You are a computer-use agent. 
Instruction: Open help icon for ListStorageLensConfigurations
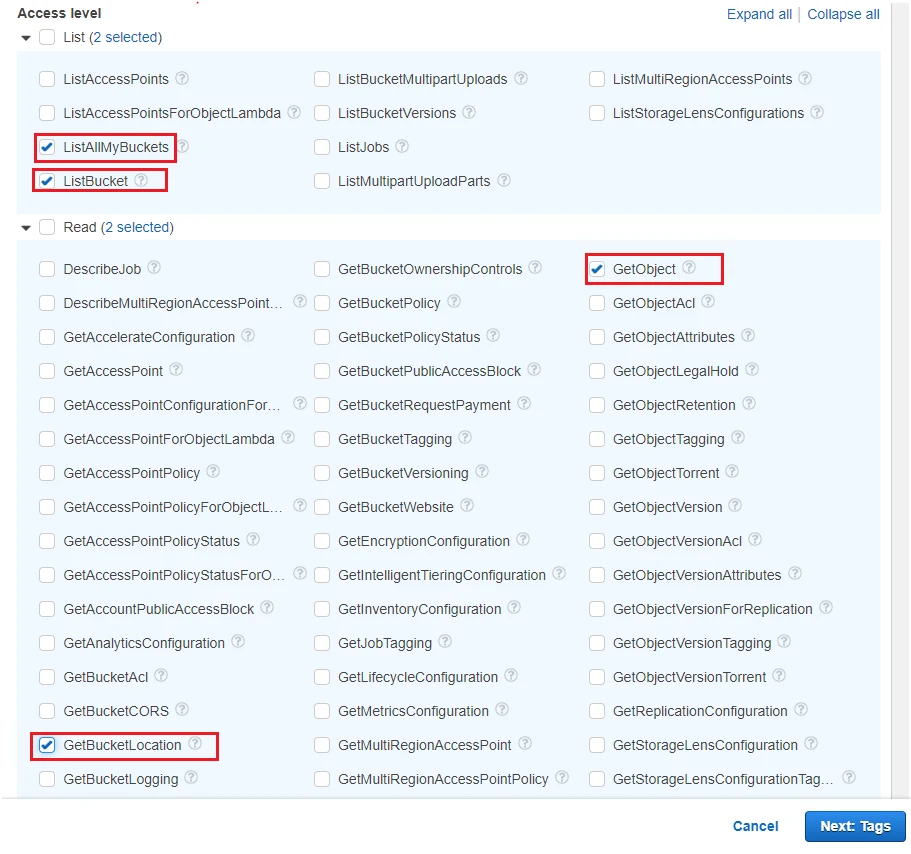click(x=817, y=112)
